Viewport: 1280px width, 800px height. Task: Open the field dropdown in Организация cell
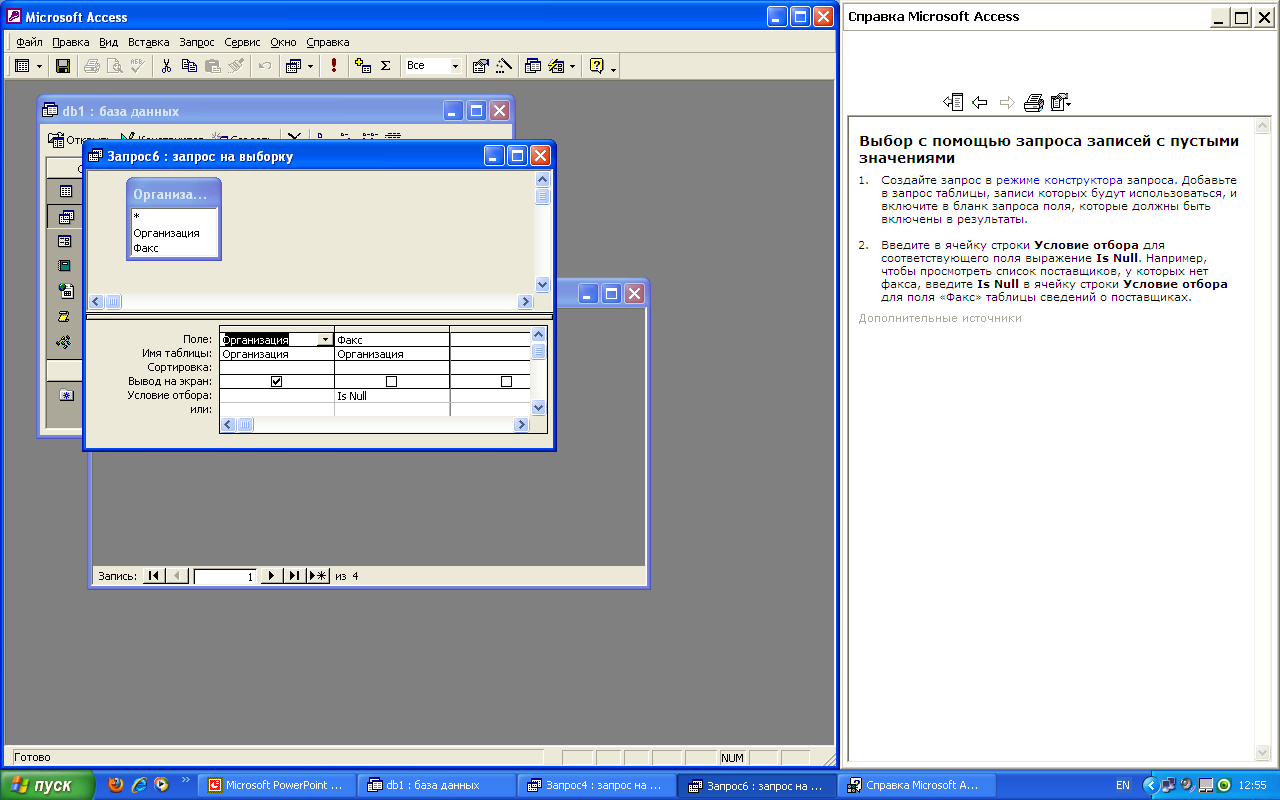pyautogui.click(x=325, y=340)
